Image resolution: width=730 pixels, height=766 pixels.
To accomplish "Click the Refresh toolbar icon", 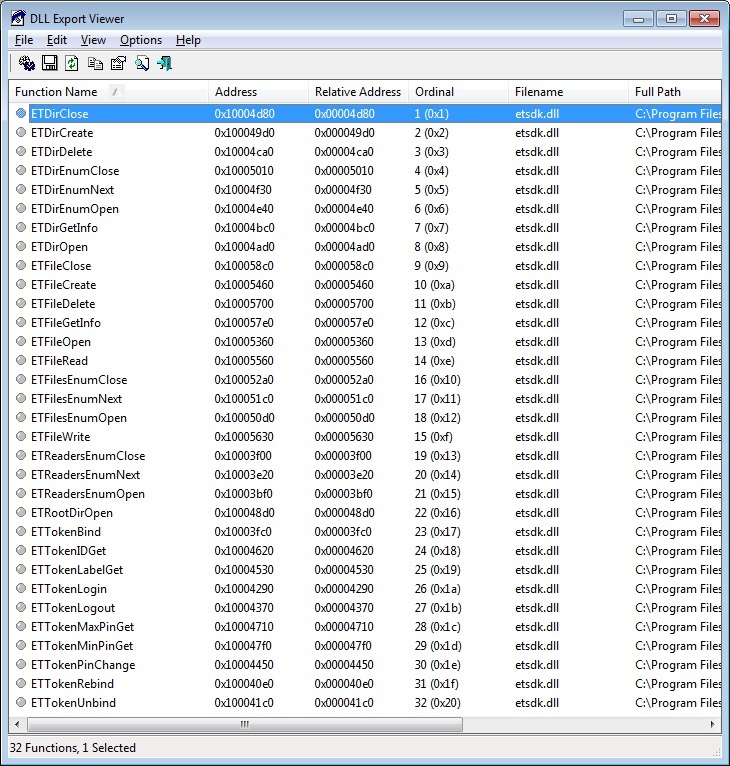I will point(72,64).
